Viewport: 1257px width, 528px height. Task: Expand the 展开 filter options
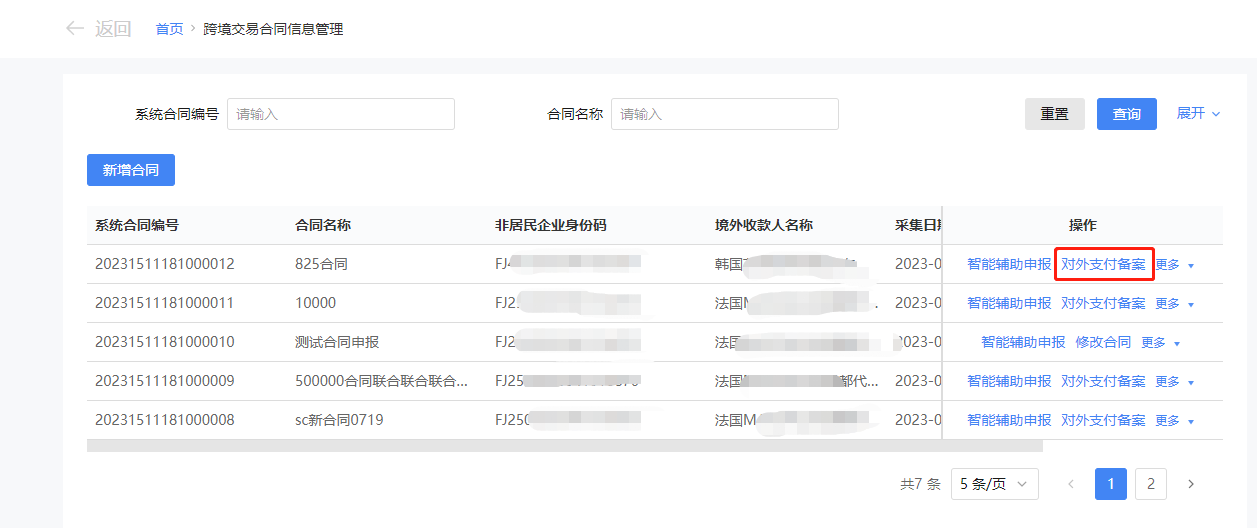tap(1198, 114)
